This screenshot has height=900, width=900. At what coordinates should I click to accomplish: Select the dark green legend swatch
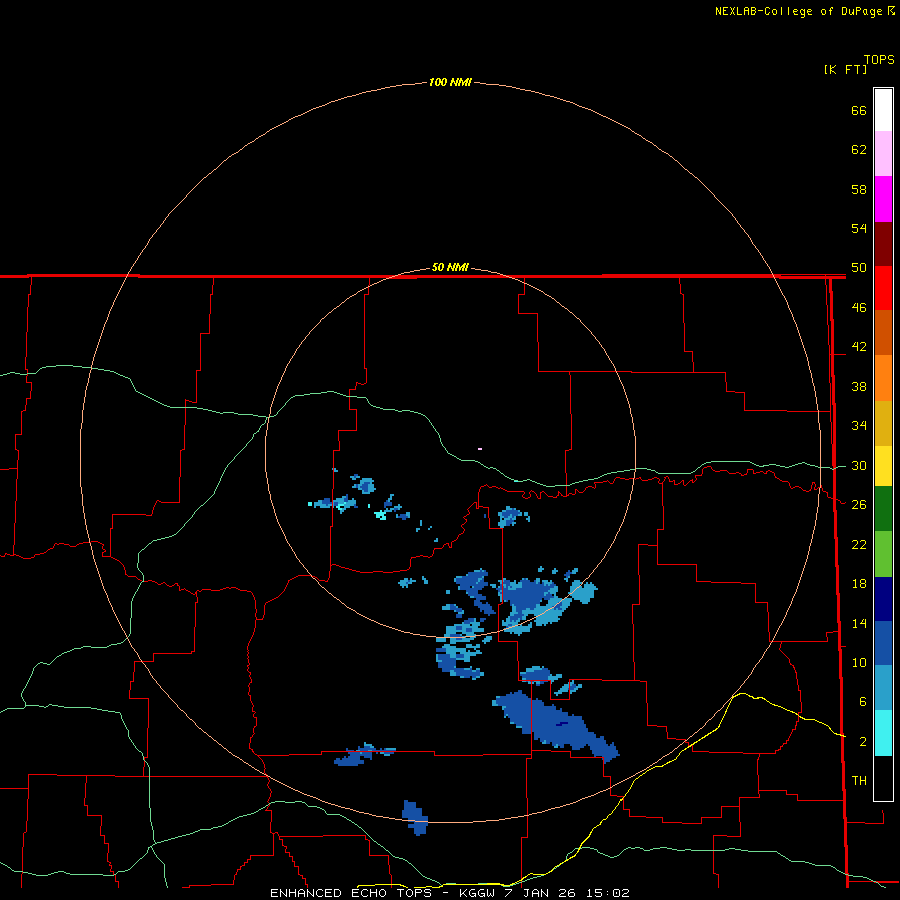(x=883, y=509)
